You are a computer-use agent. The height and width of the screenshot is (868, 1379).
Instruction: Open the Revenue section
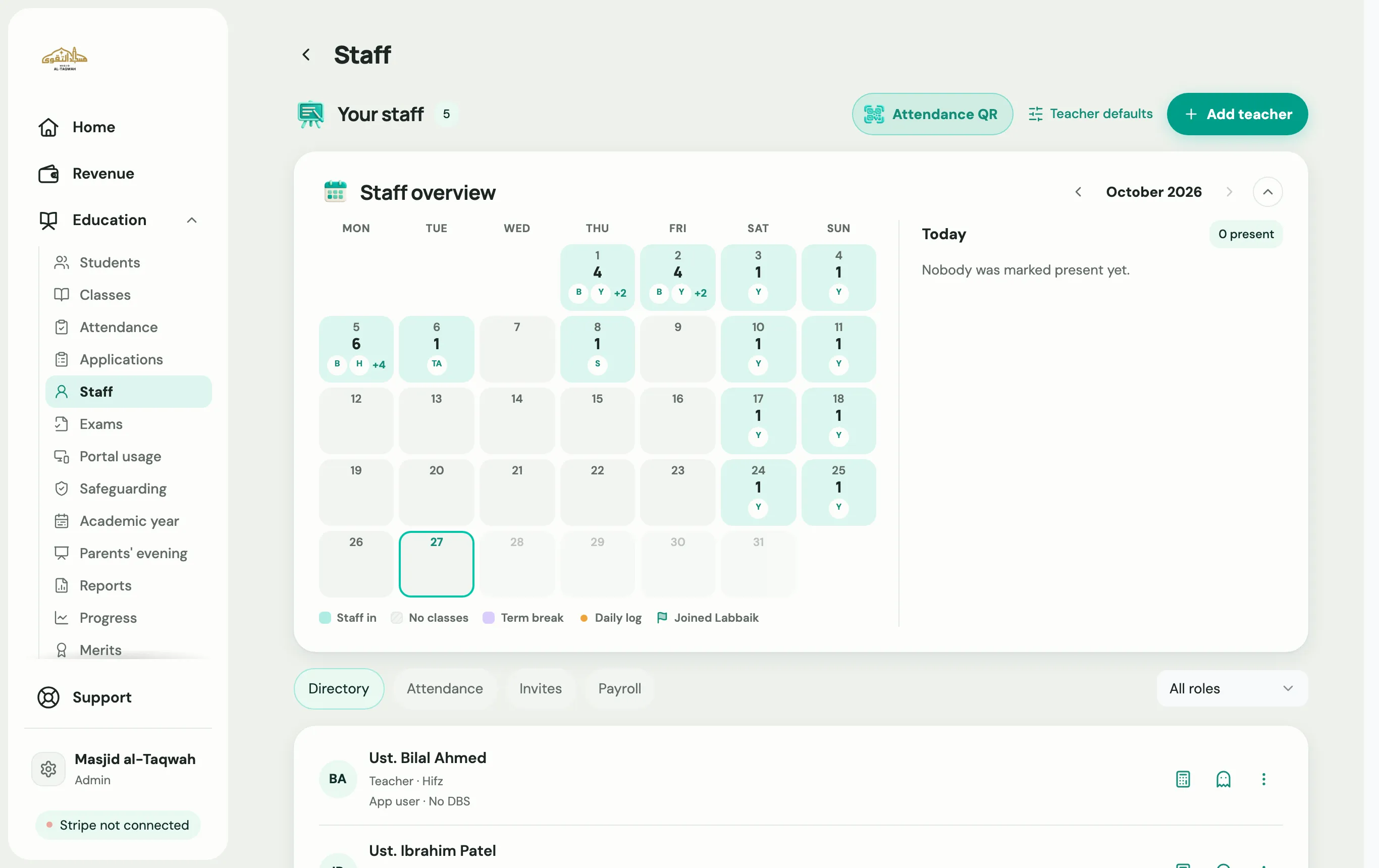(103, 174)
